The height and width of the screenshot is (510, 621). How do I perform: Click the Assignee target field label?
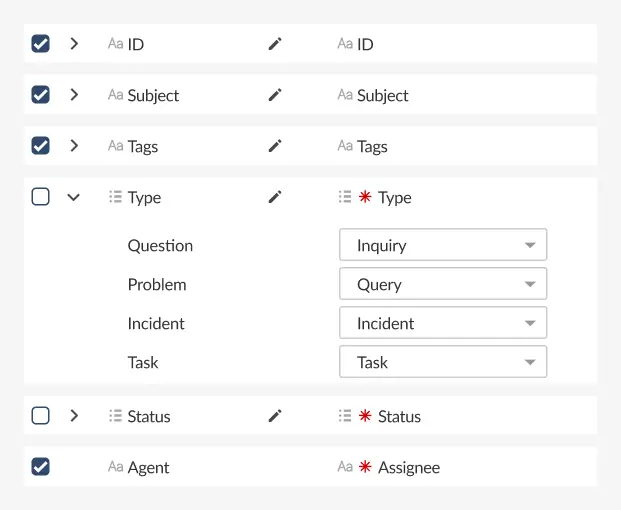[408, 467]
